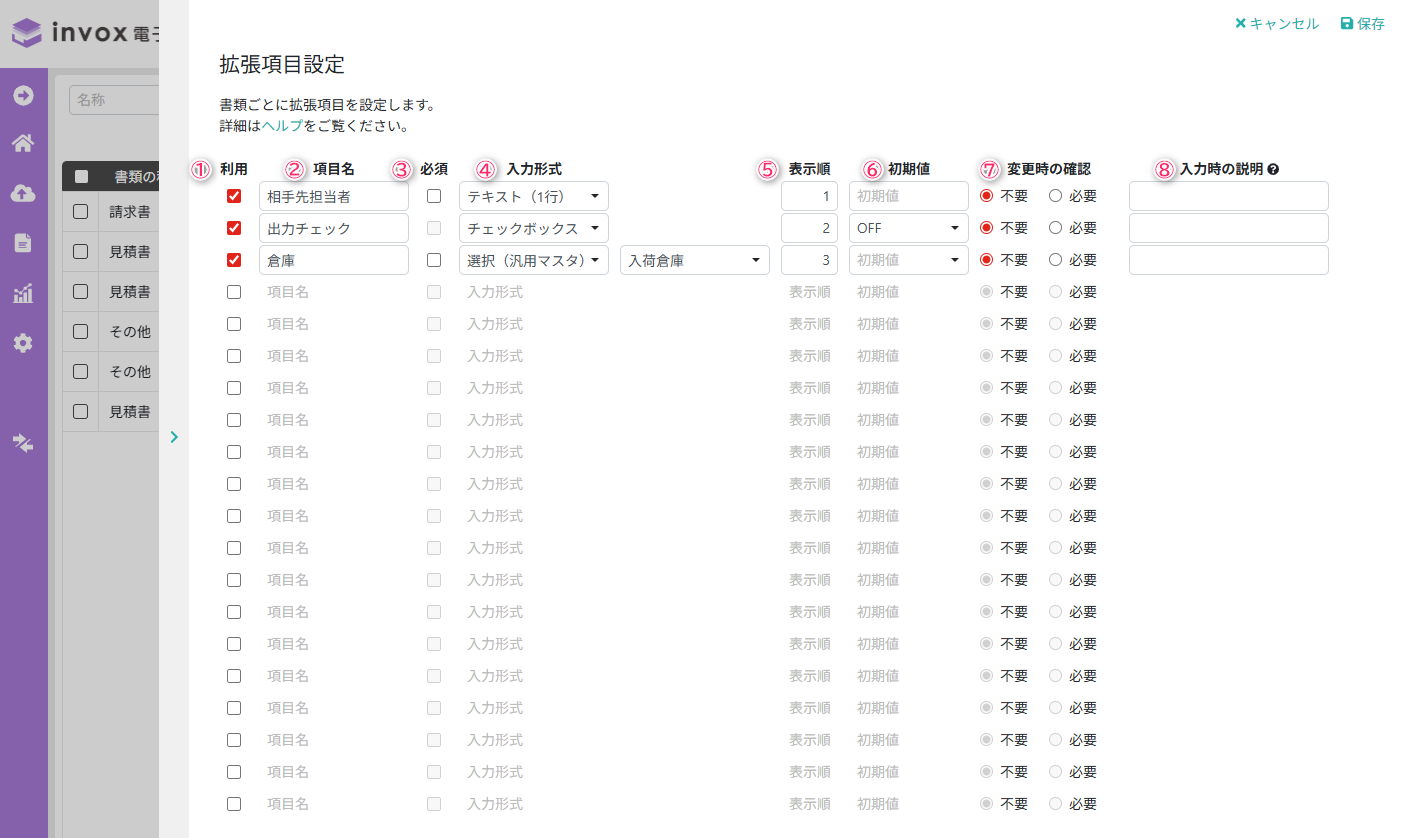Image resolution: width=1426 pixels, height=838 pixels.
Task: Click the 項目名 field containing 倉庫
Action: point(333,260)
